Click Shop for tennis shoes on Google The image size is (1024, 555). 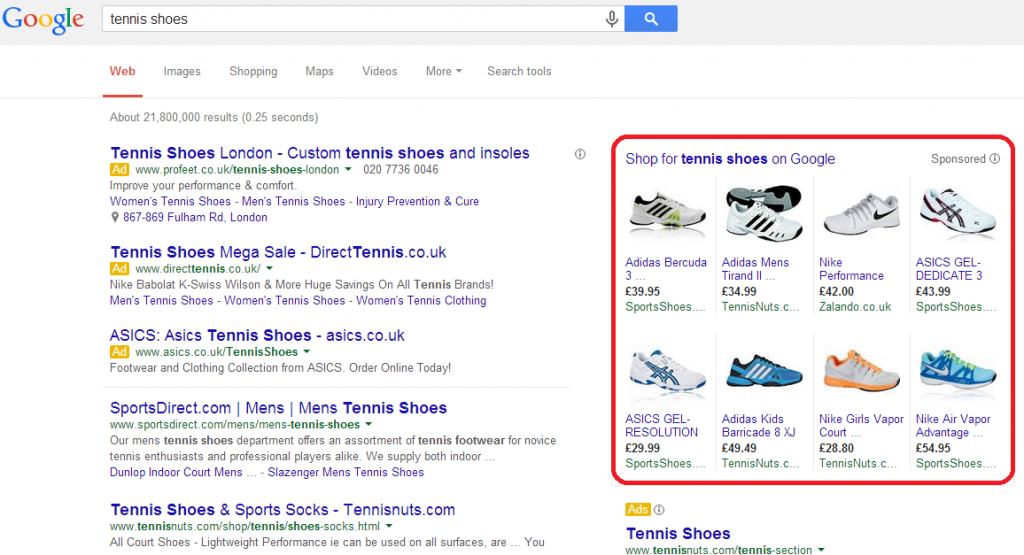pyautogui.click(x=730, y=159)
